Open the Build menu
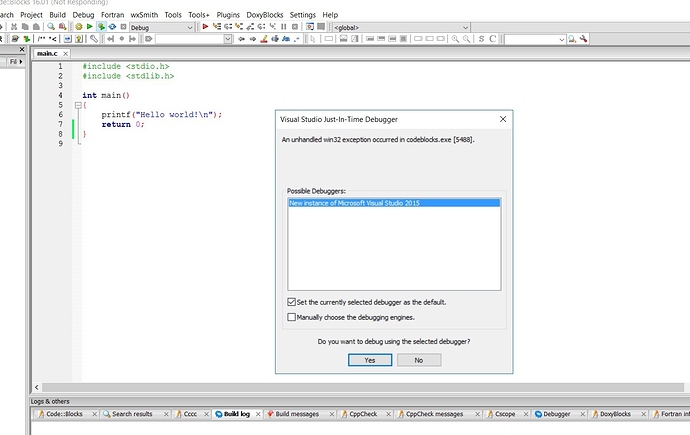 (x=57, y=15)
